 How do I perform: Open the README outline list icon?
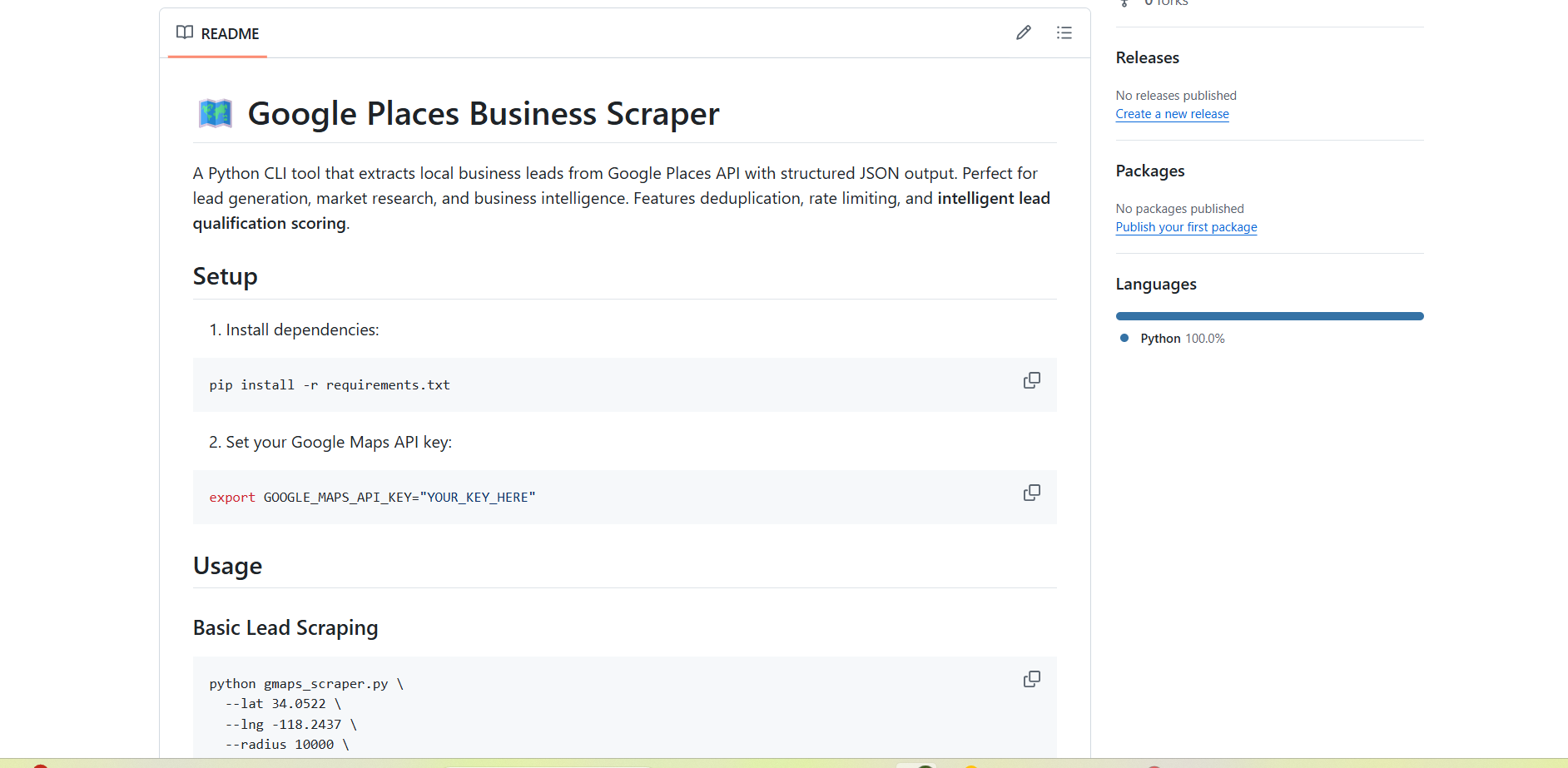(1064, 32)
